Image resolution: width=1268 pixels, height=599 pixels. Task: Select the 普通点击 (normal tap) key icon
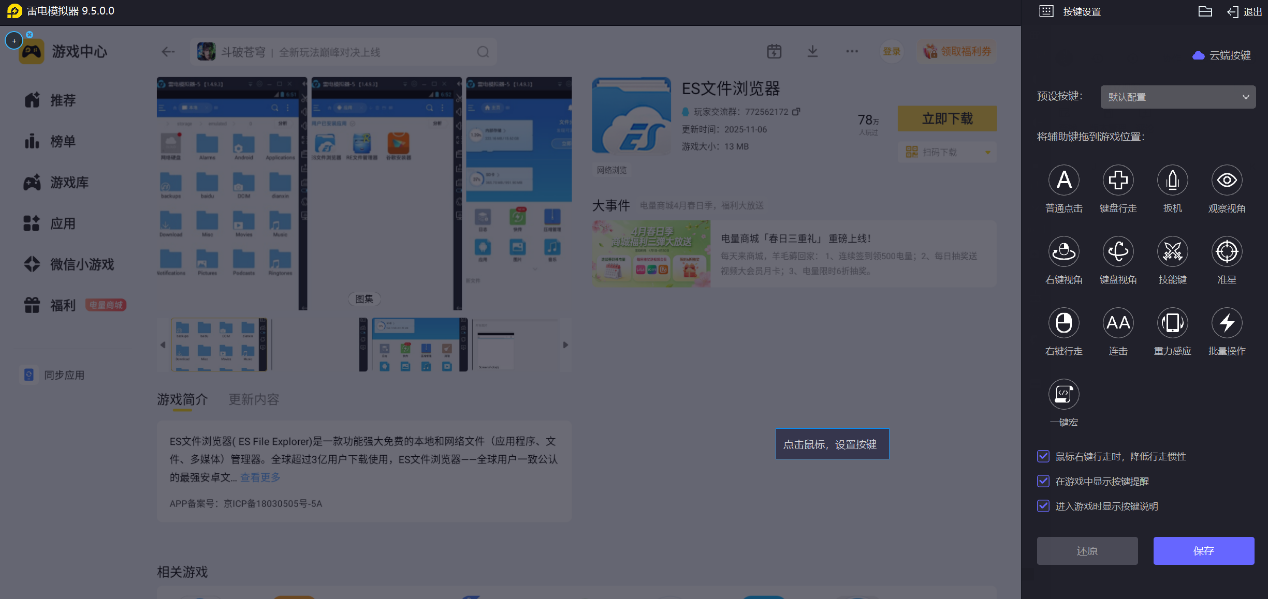click(1064, 180)
